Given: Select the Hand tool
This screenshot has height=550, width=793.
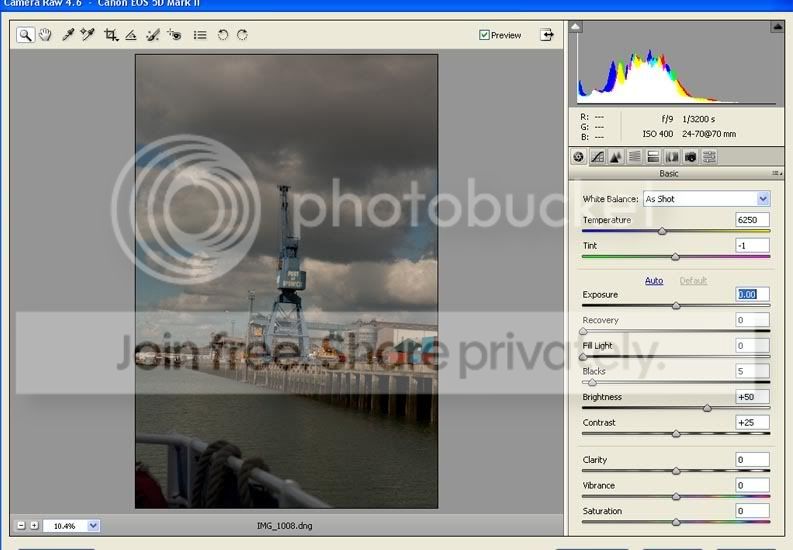Looking at the screenshot, I should (x=45, y=35).
